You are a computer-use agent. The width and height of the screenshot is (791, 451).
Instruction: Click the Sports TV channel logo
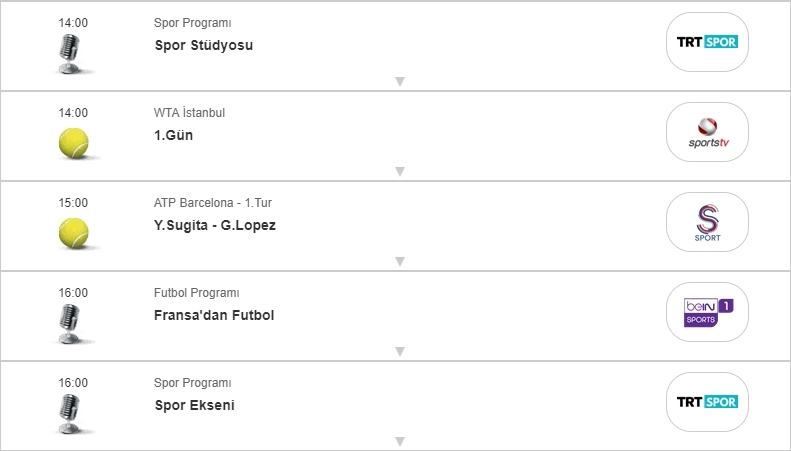point(707,132)
